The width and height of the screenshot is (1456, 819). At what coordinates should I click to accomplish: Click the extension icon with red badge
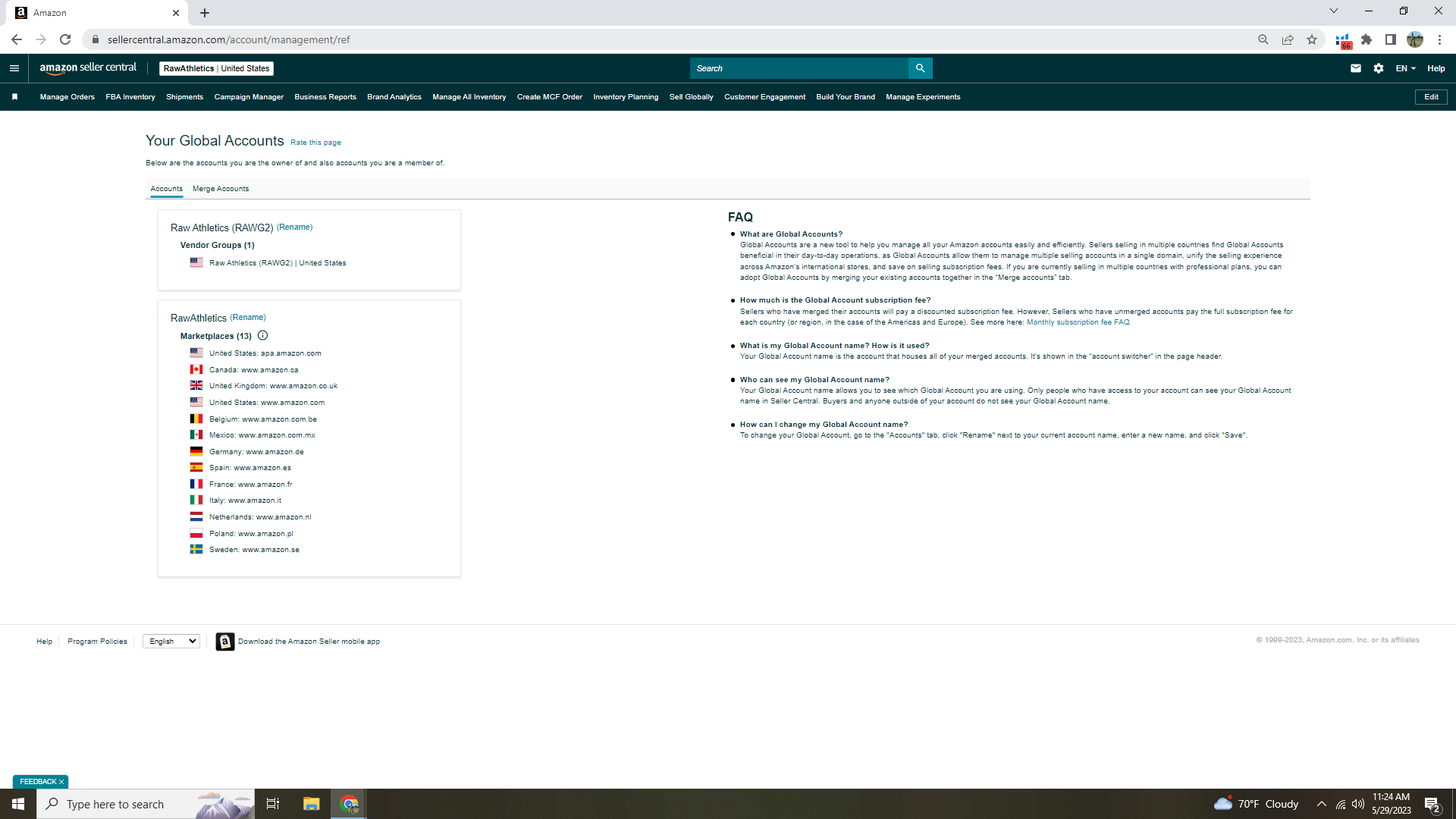coord(1343,41)
